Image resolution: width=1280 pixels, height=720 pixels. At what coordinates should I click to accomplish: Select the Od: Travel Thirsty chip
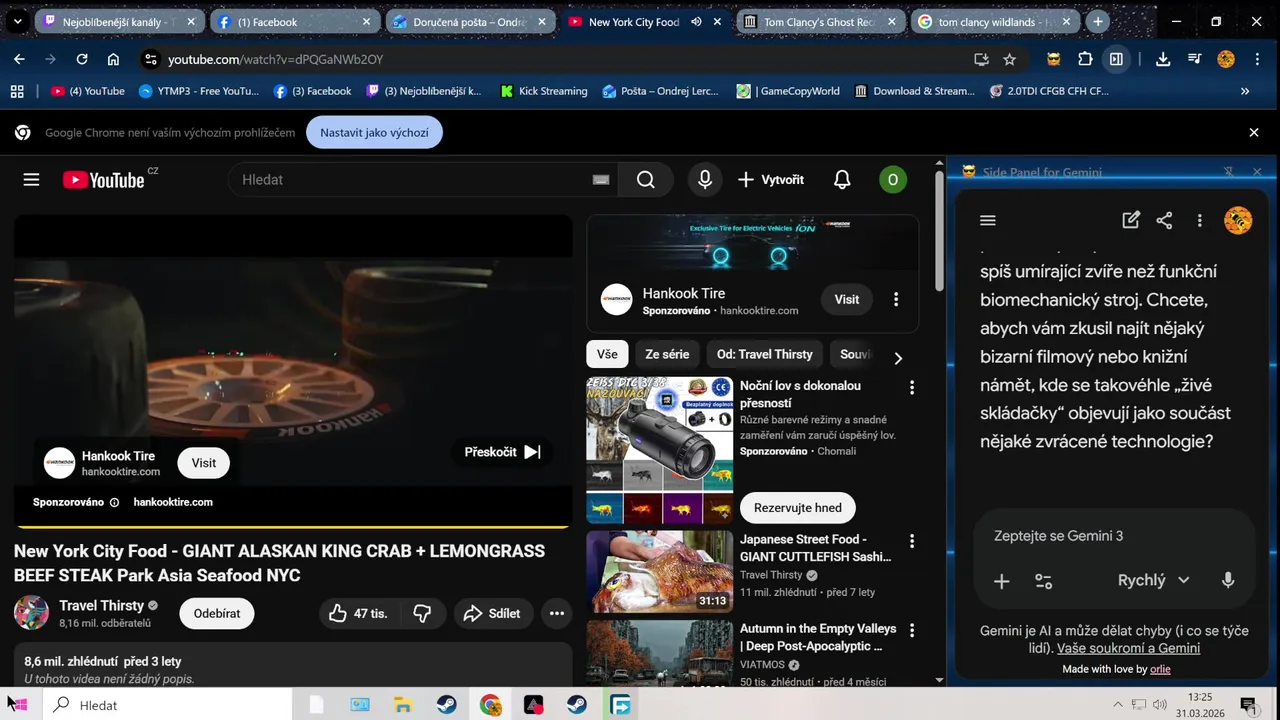tap(765, 354)
